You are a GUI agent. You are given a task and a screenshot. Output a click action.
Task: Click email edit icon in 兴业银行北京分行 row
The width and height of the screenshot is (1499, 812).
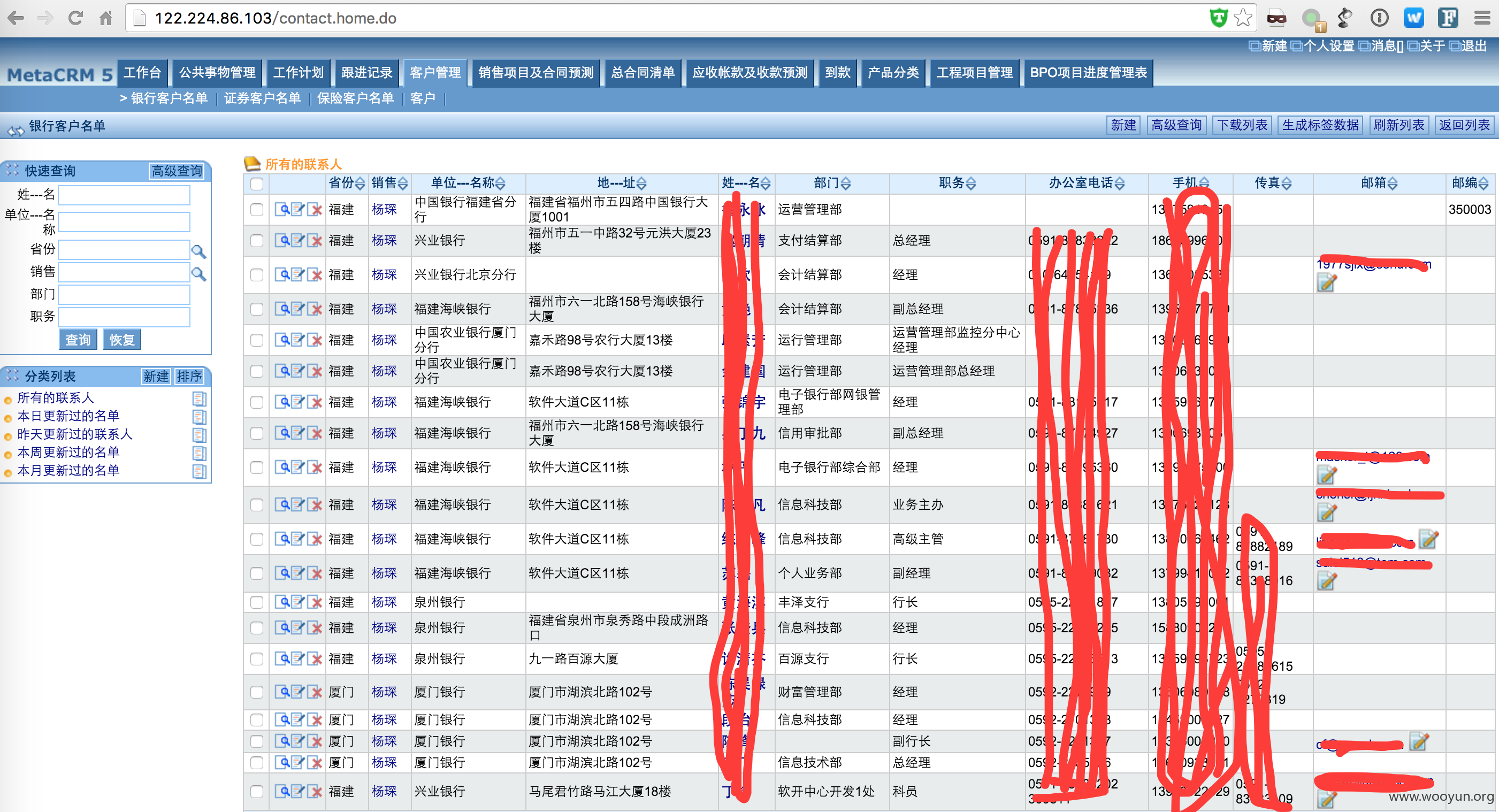tap(1326, 282)
